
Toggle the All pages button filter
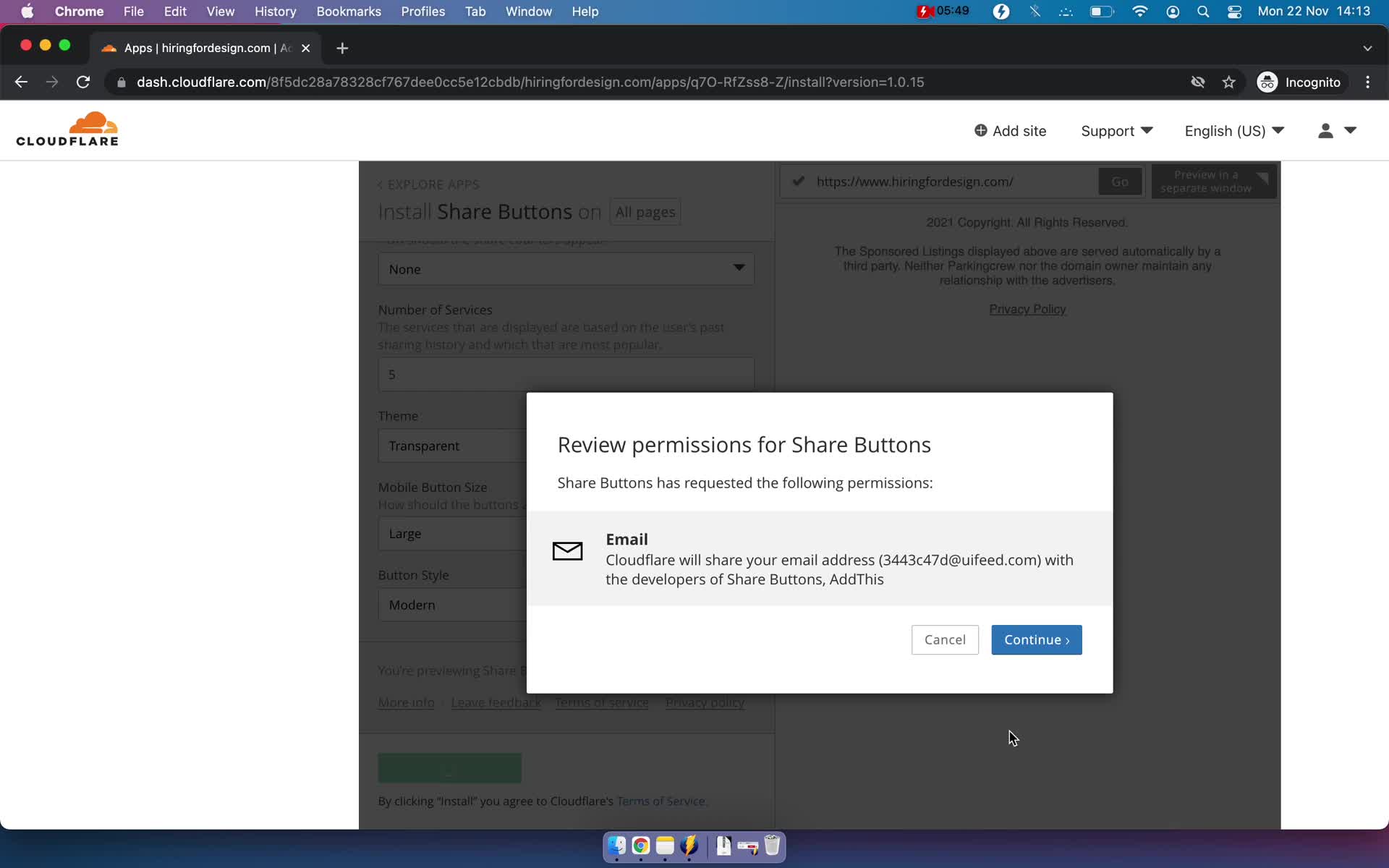pos(645,211)
